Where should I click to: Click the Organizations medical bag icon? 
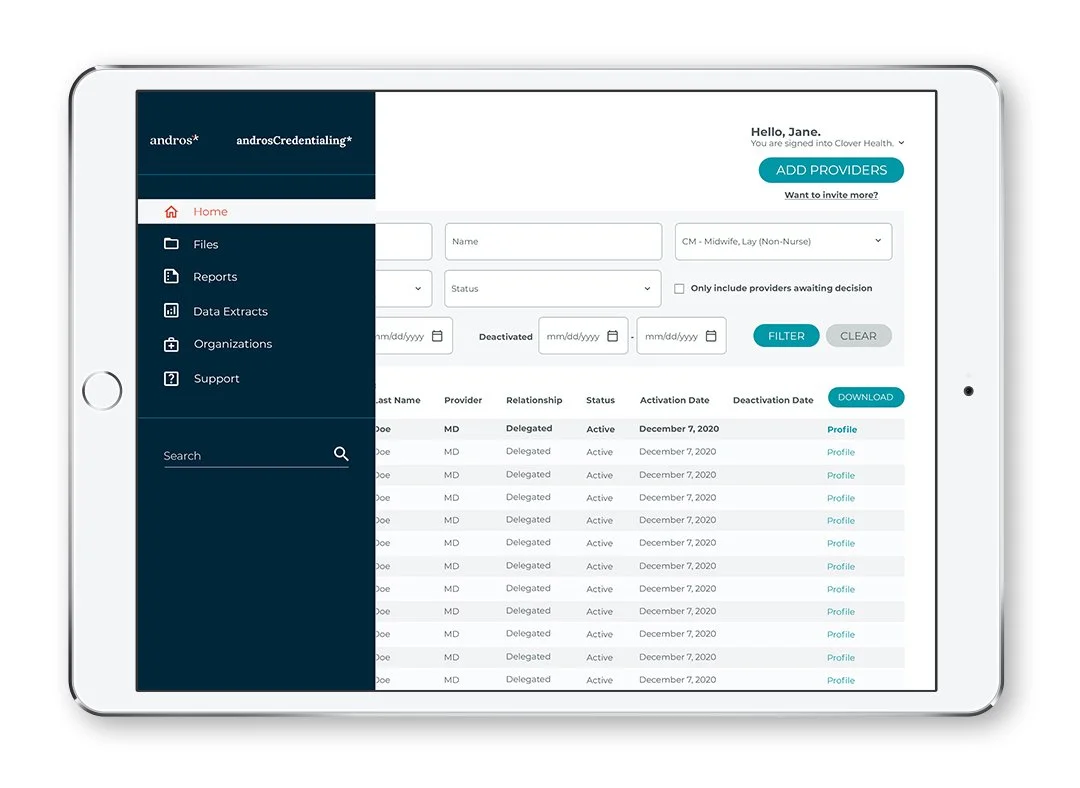tap(171, 344)
